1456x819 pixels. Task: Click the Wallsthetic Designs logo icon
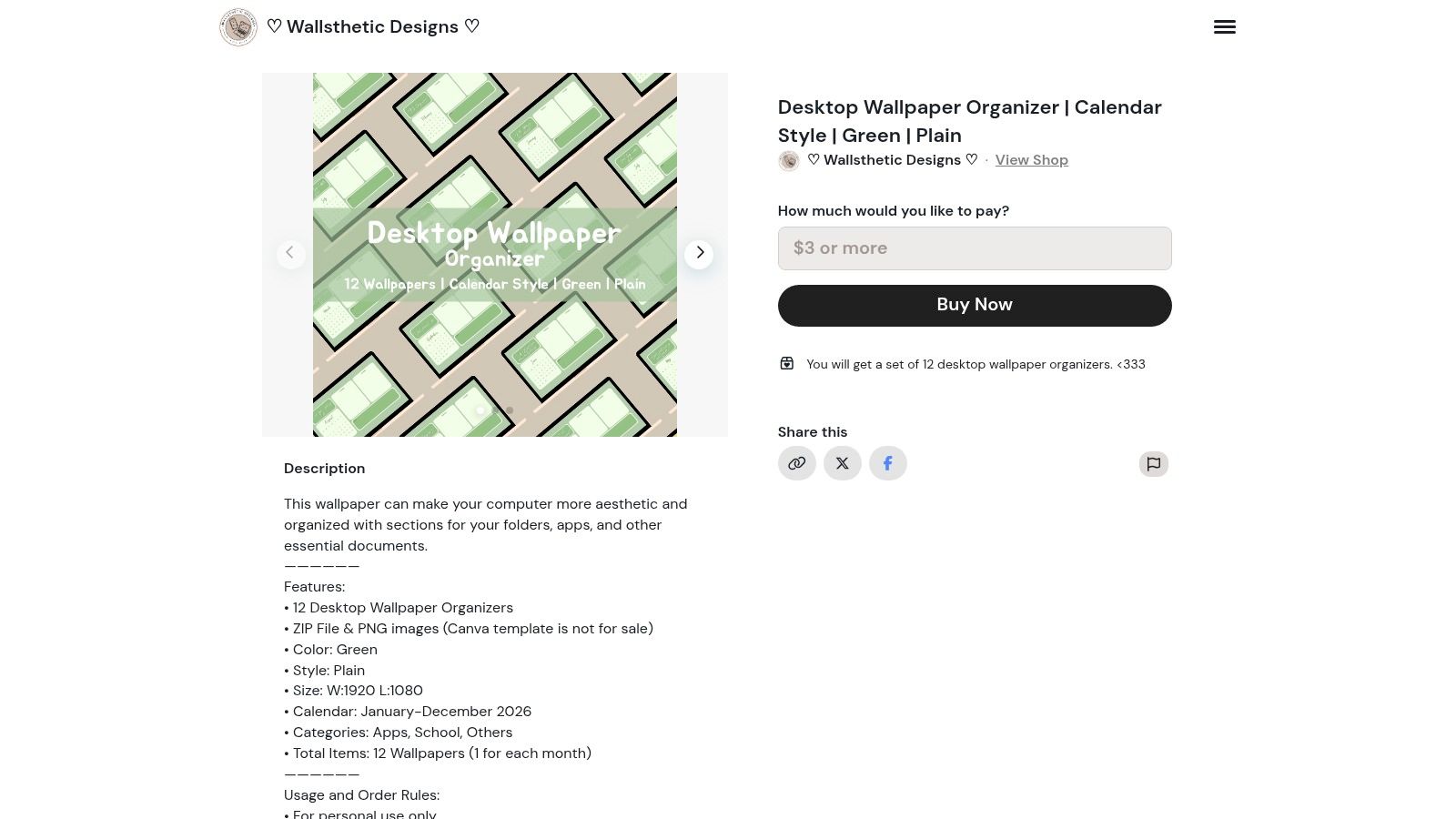point(238,26)
